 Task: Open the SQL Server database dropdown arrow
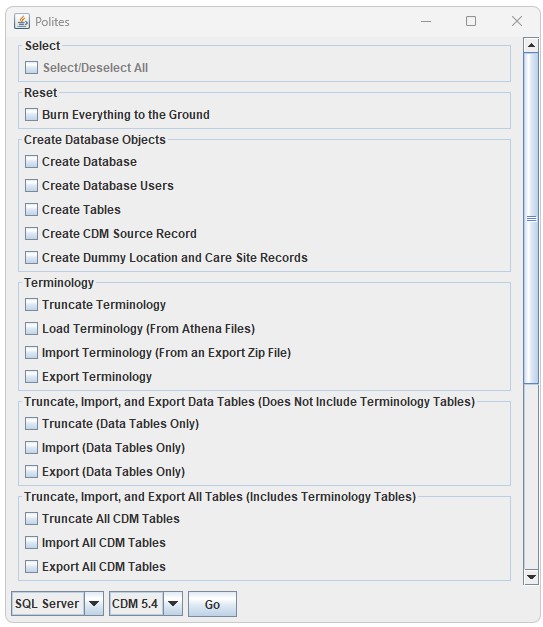coord(94,603)
